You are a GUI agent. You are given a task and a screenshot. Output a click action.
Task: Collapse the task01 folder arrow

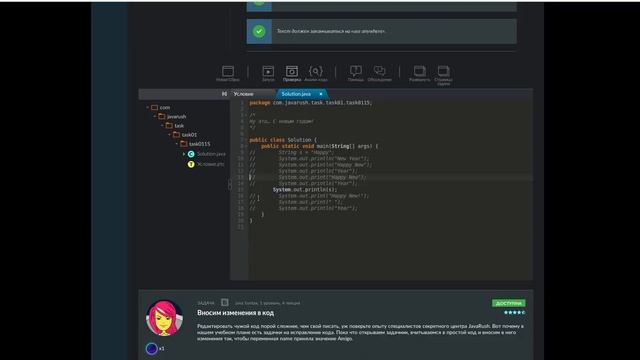pos(169,135)
